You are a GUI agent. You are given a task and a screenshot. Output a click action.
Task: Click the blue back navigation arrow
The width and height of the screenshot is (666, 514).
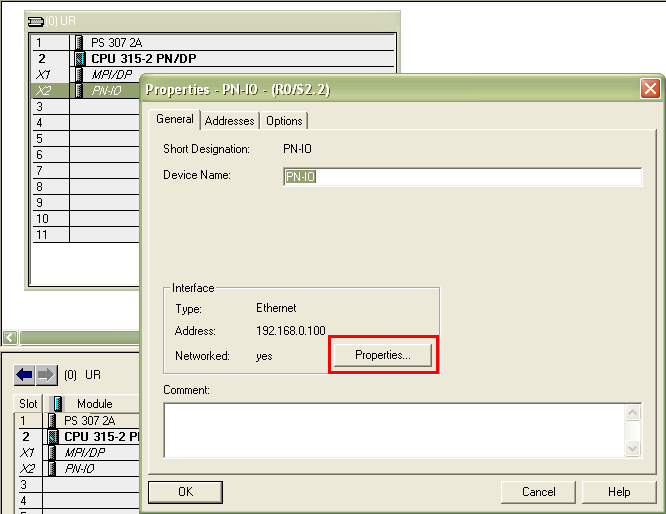[x=24, y=375]
